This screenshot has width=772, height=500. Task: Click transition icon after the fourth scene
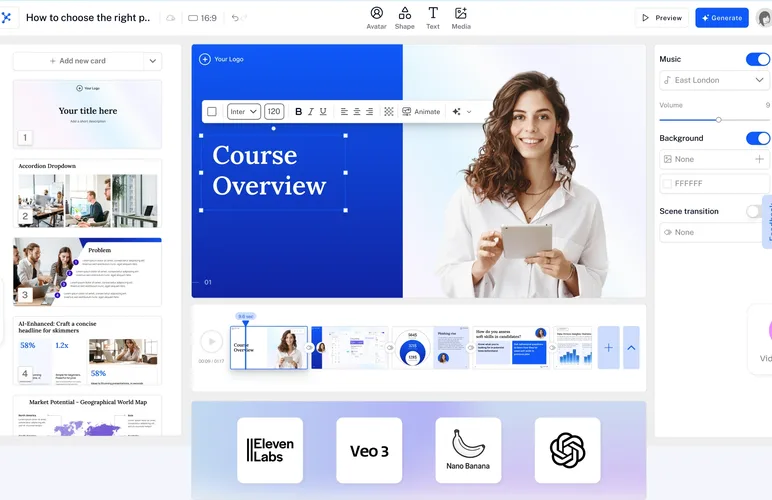(x=552, y=347)
